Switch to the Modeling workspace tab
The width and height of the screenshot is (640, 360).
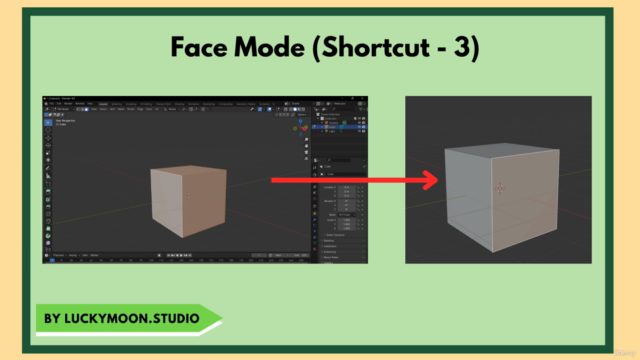[x=117, y=104]
